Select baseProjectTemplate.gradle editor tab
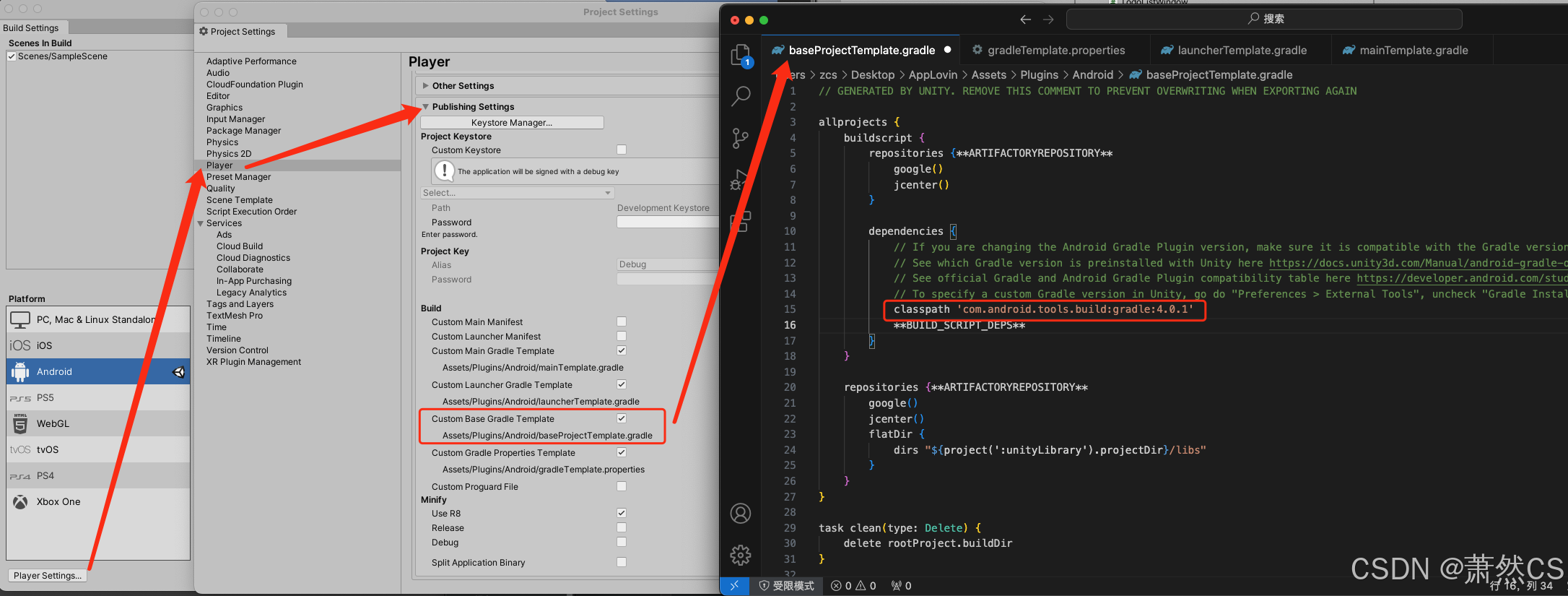Viewport: 1568px width, 596px height. point(861,50)
